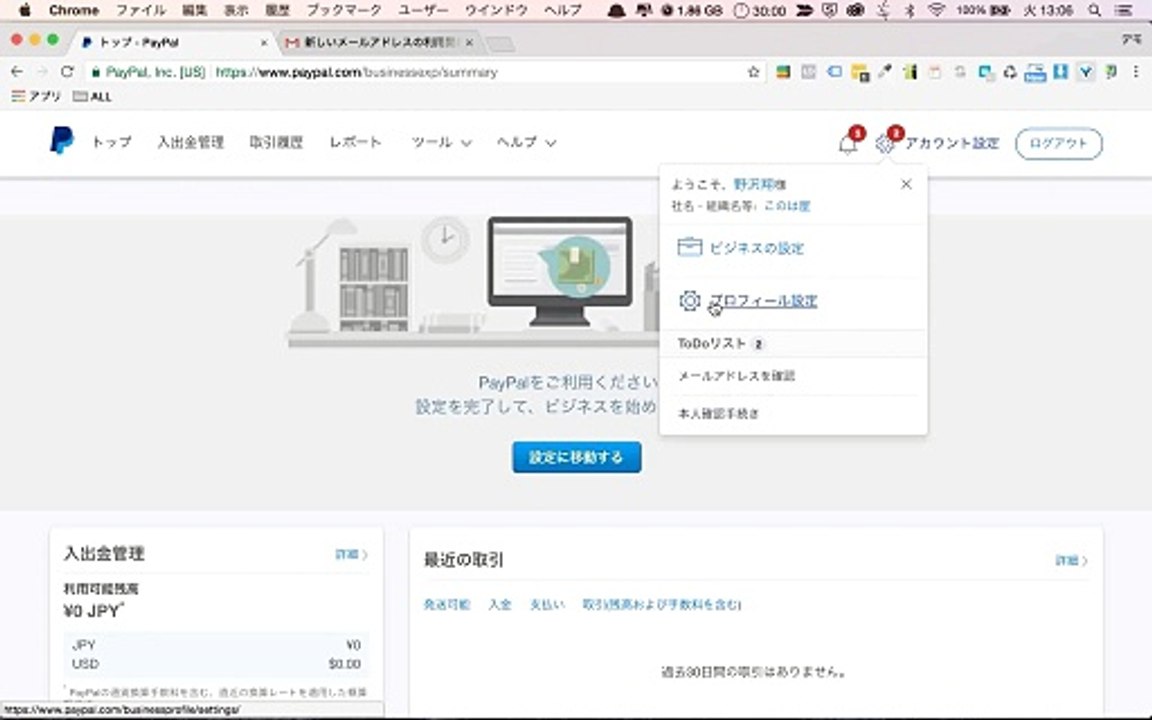Open the 表示 menu in the menu bar
This screenshot has height=720, width=1152.
[236, 10]
